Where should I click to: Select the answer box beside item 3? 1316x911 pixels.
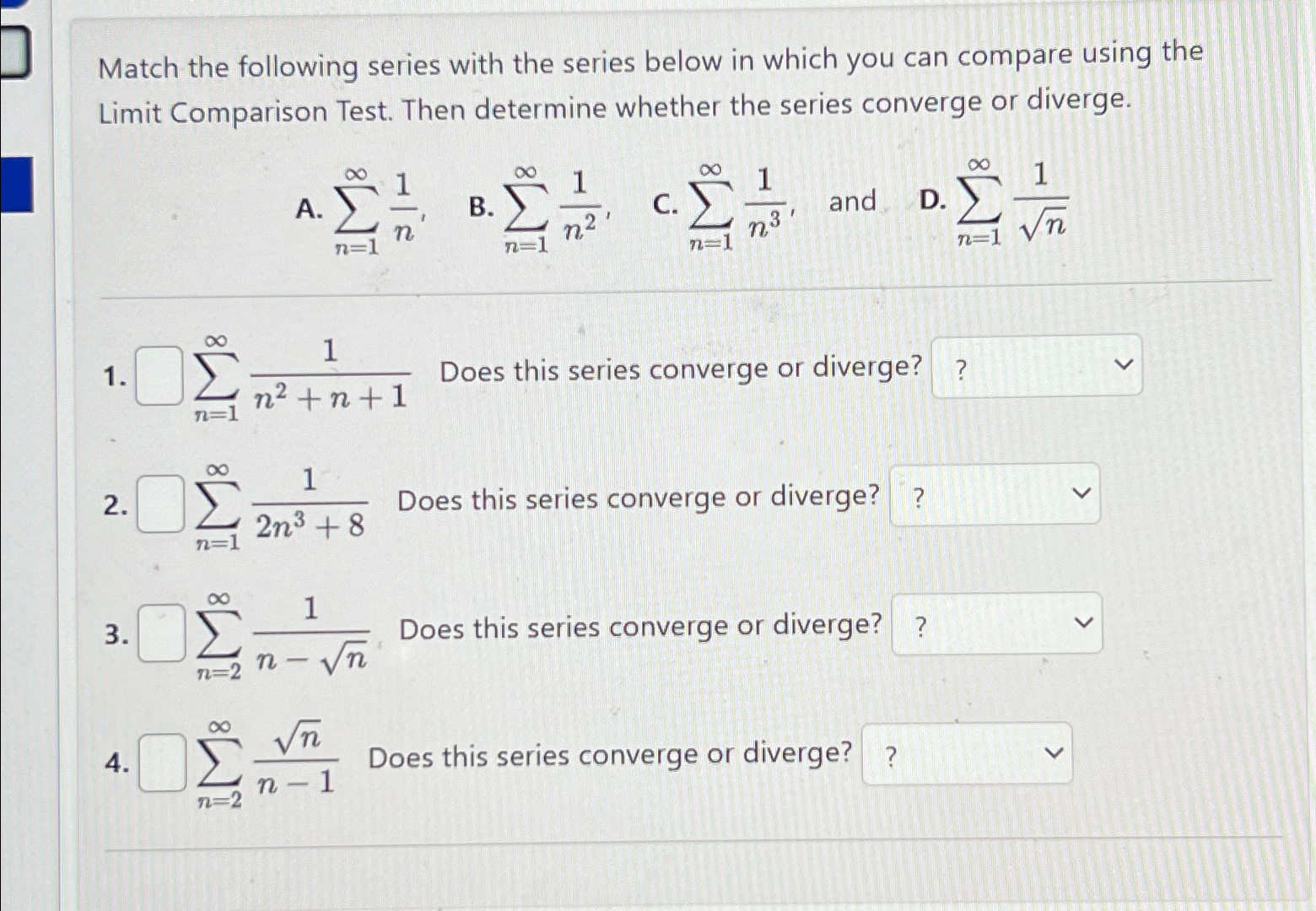(160, 633)
